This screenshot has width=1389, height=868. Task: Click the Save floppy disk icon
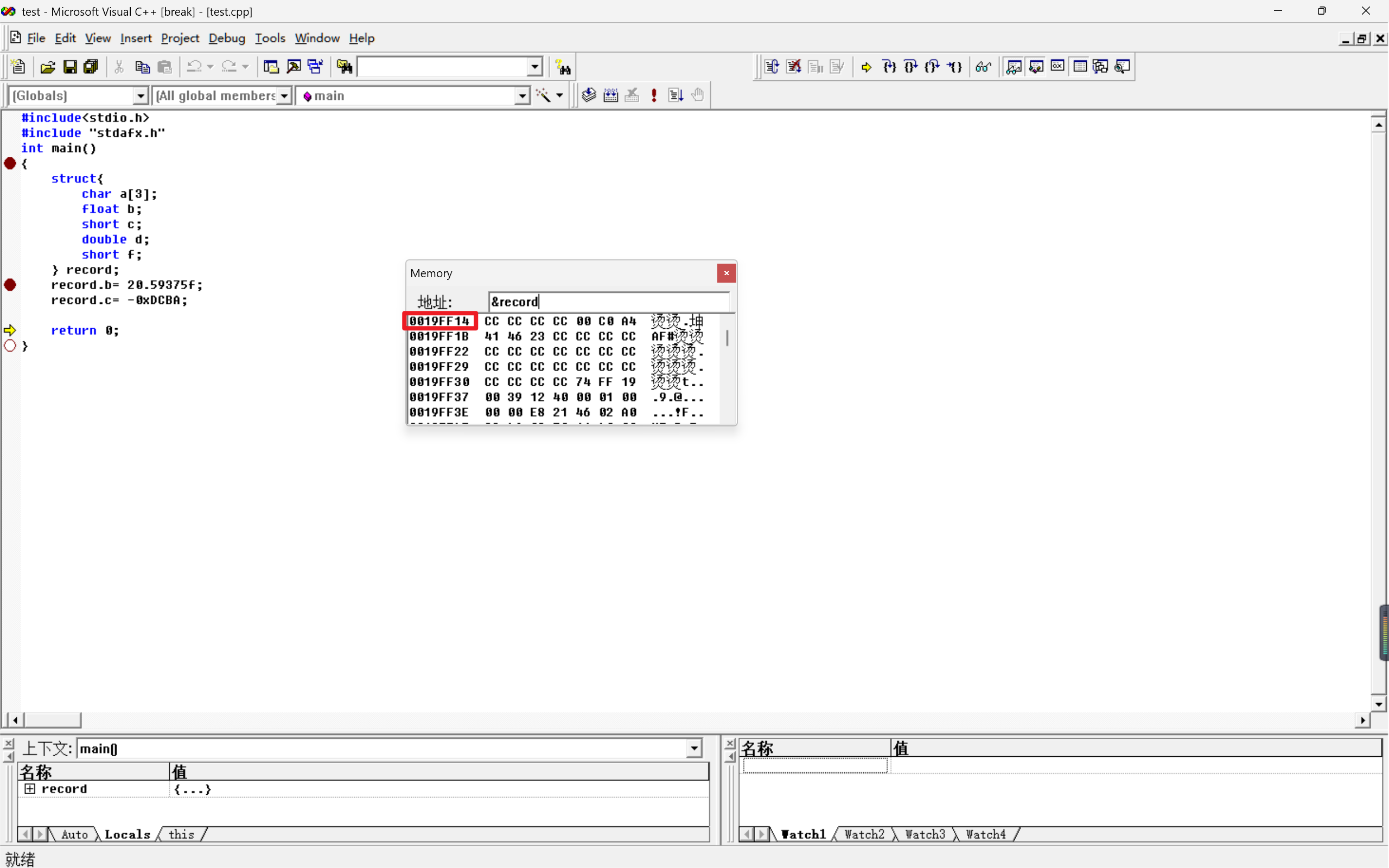(69, 67)
